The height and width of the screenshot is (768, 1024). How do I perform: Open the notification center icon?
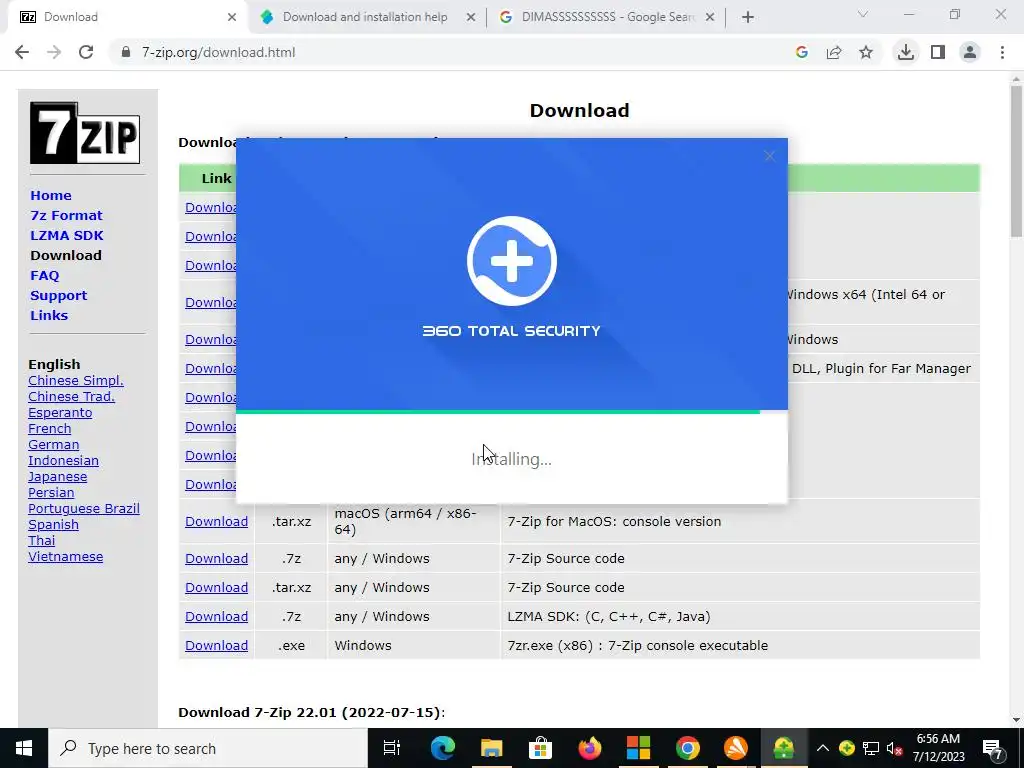coord(993,748)
